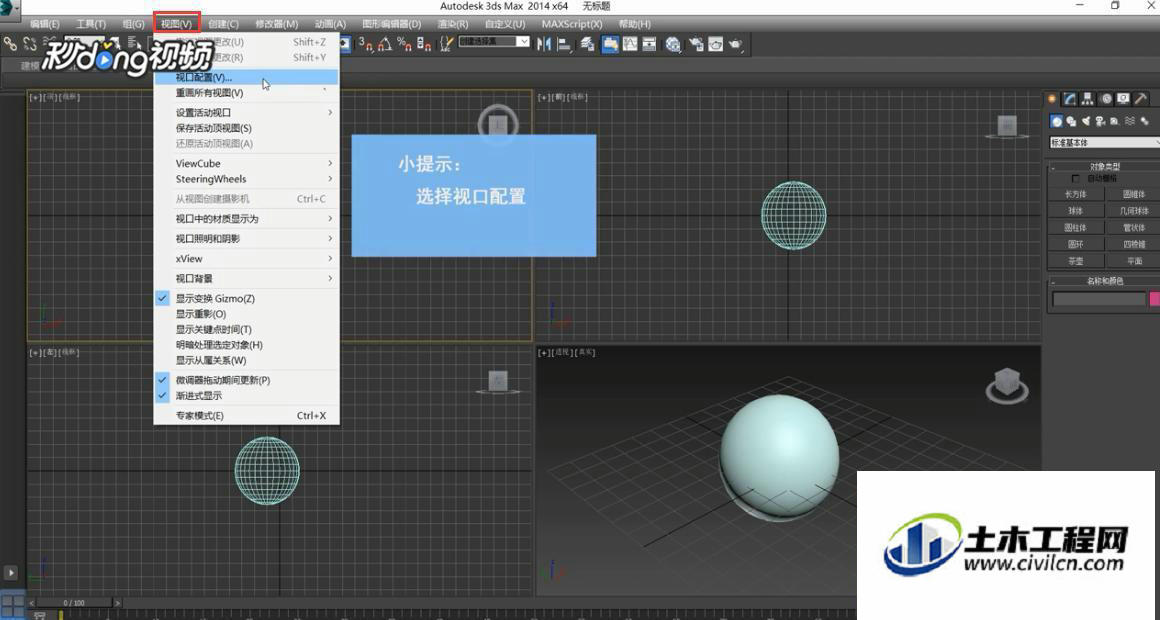Collapse the 名称和颜色 rollout
The image size is (1160, 620).
(1105, 280)
